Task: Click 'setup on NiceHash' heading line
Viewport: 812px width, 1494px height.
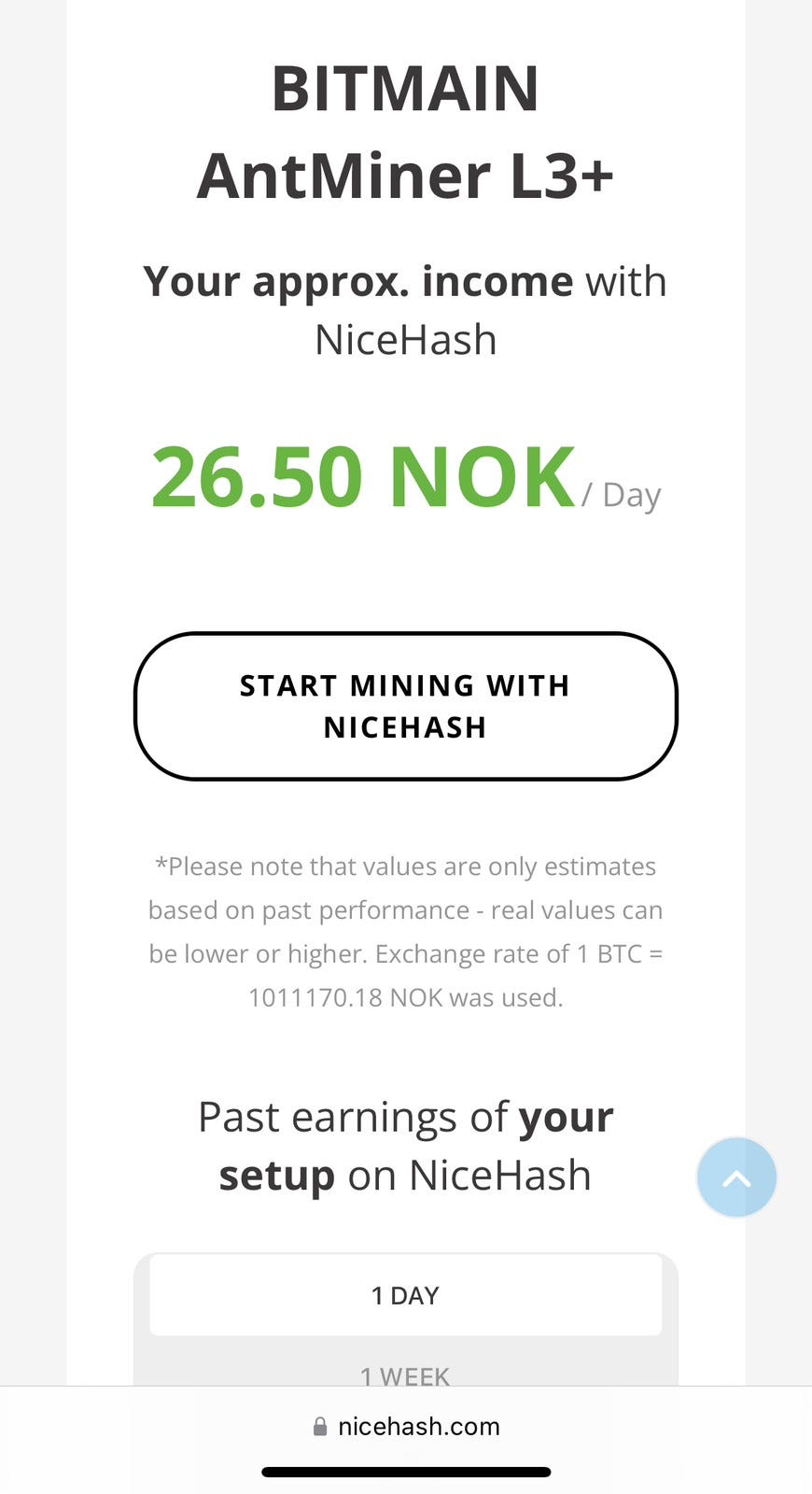Action: point(405,1176)
